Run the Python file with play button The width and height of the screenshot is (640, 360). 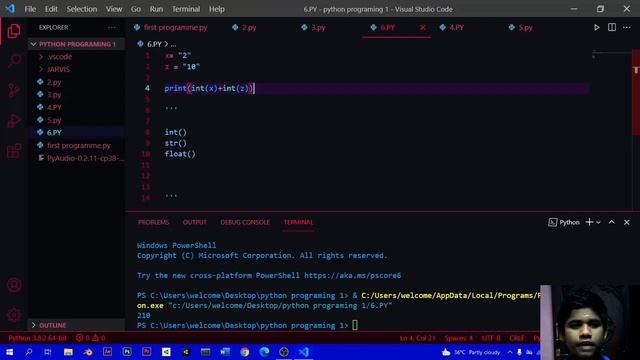596,27
